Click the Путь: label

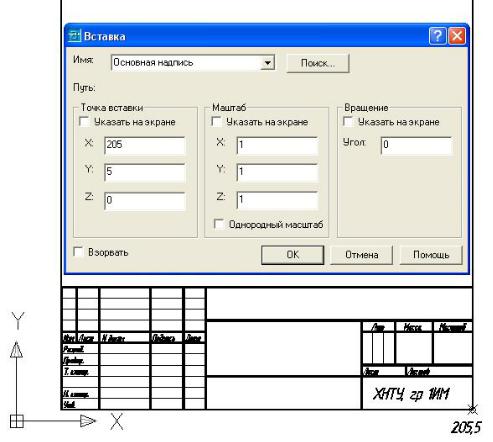84,88
